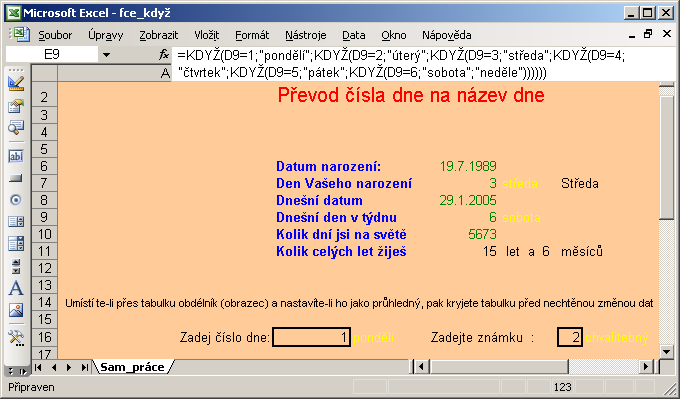The image size is (680, 399).
Task: Select the Image control tool
Action: (x=16, y=311)
